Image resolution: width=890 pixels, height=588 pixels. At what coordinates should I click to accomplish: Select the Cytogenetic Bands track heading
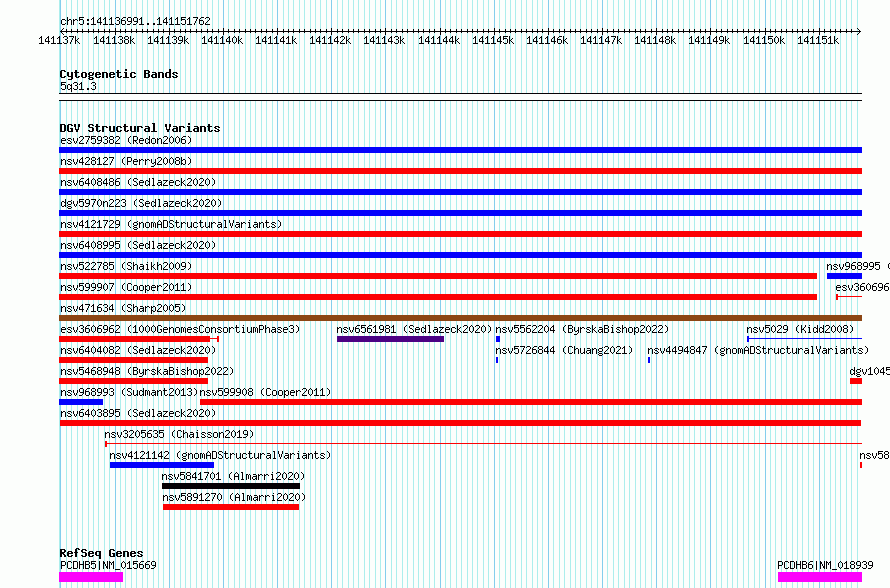pos(119,74)
